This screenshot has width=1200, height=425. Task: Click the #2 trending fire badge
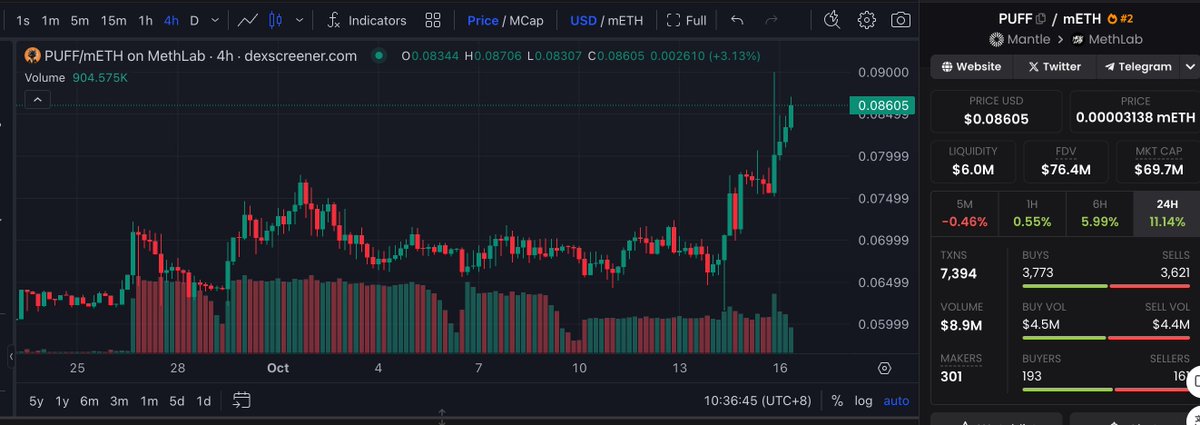click(x=1121, y=18)
